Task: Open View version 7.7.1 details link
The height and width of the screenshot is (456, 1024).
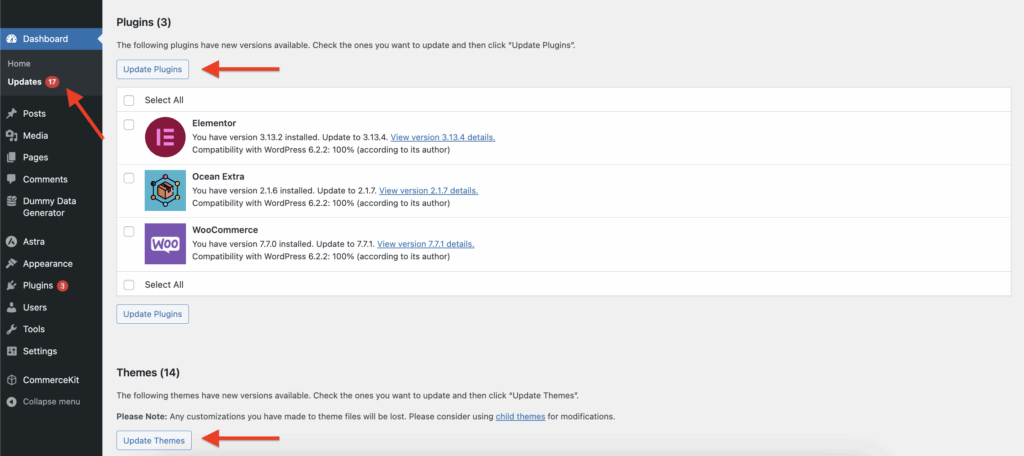Action: pyautogui.click(x=426, y=244)
